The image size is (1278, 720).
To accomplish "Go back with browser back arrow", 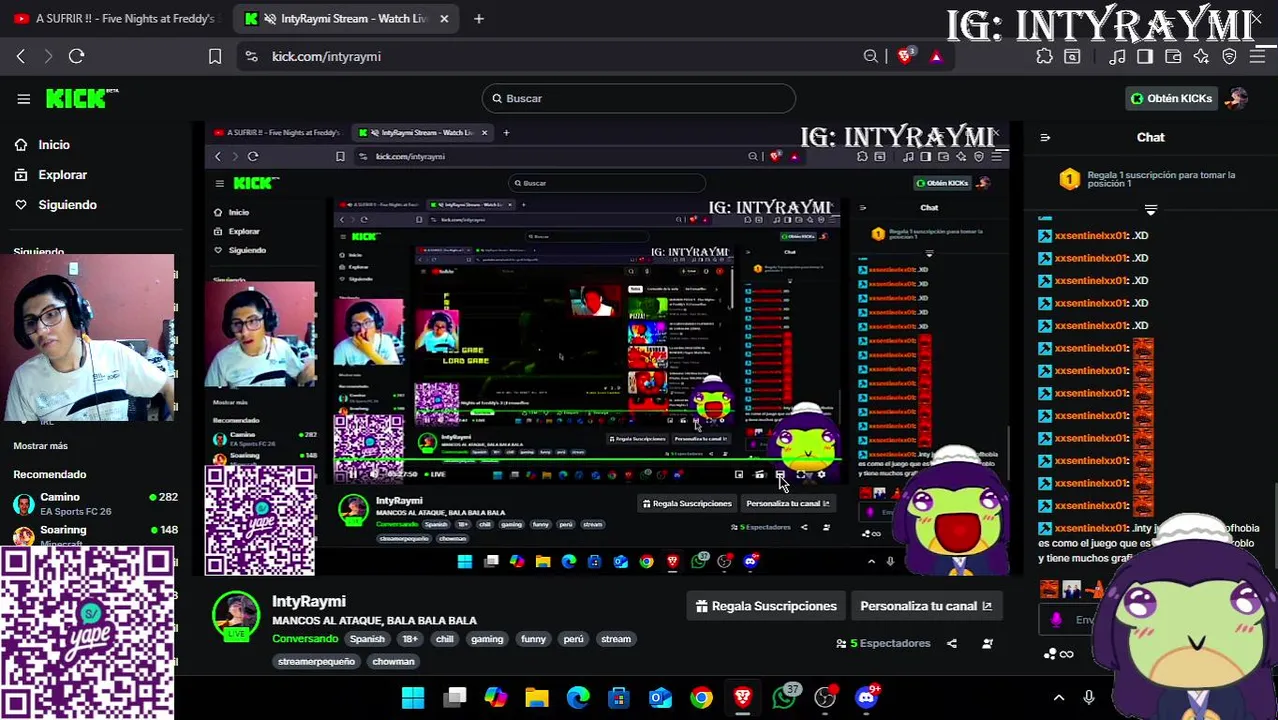I will pyautogui.click(x=20, y=57).
